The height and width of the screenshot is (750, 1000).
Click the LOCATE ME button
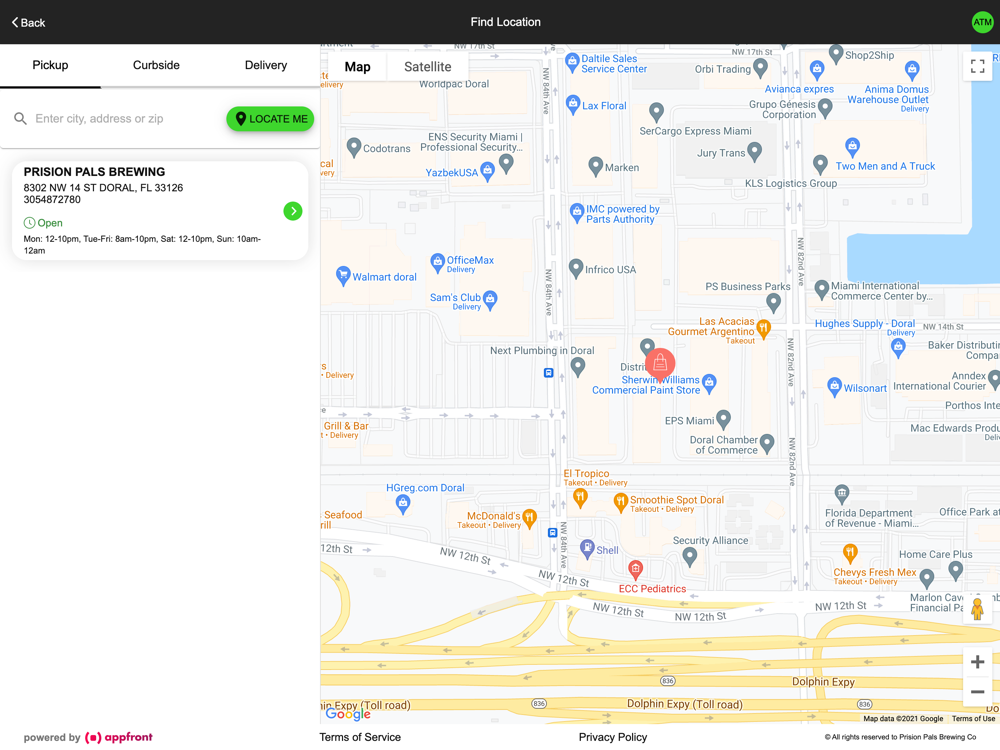click(270, 119)
